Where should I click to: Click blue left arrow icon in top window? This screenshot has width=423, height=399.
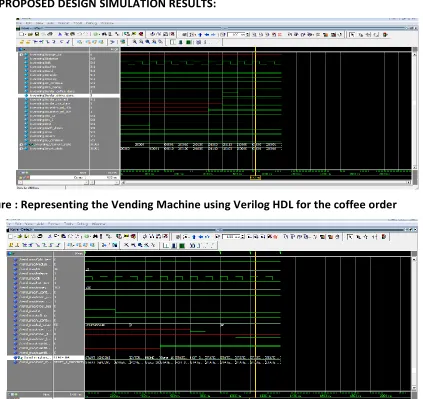pyautogui.click(x=207, y=34)
